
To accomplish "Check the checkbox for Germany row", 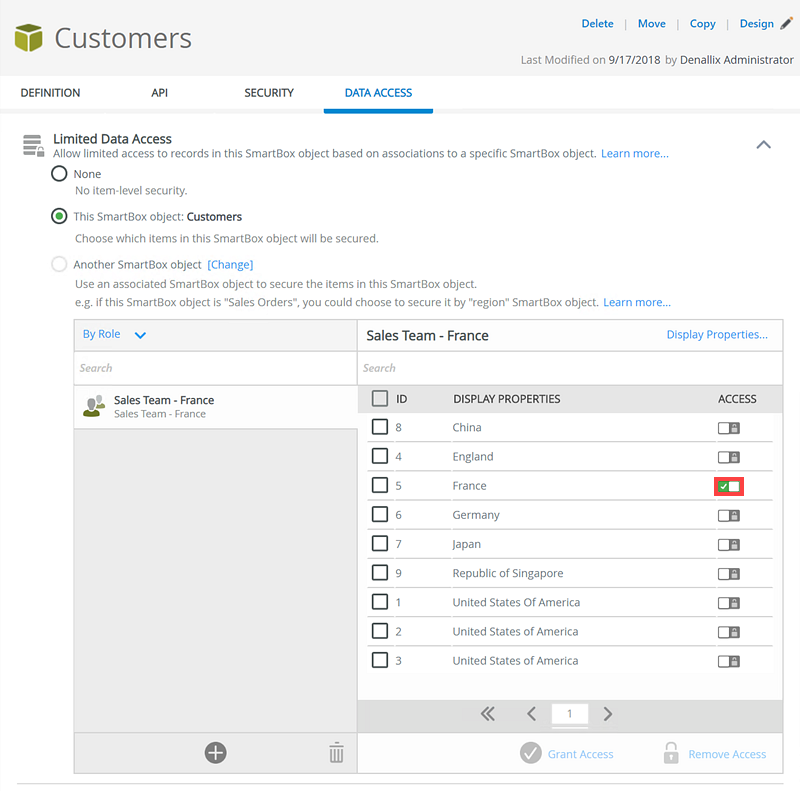I will point(380,514).
